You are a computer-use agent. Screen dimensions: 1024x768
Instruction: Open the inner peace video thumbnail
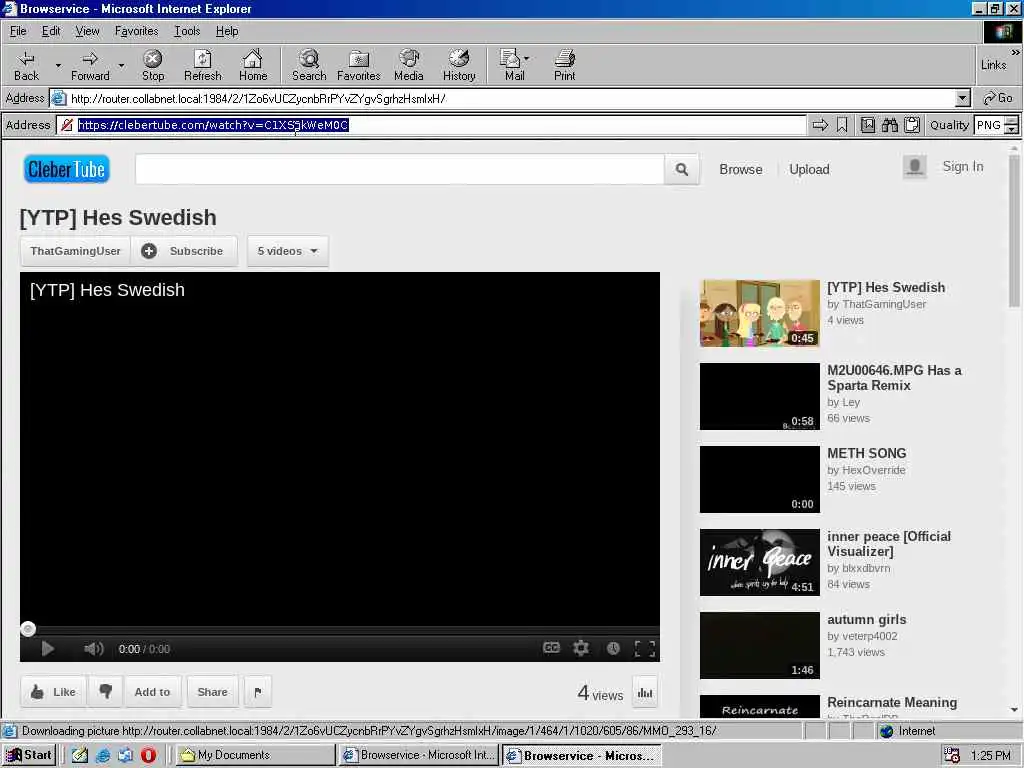pyautogui.click(x=760, y=562)
